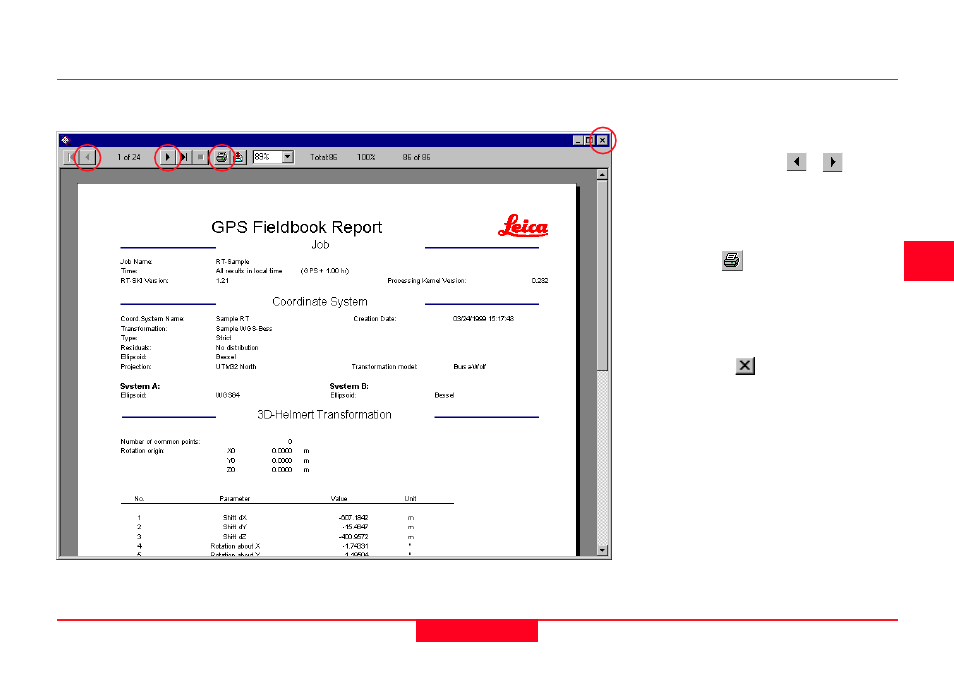954x673 pixels.
Task: Click the next page arrow in report toolbar
Action: tap(167, 157)
